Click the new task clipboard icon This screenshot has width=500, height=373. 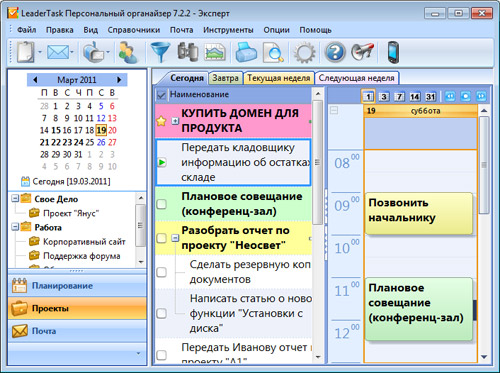[x=26, y=52]
